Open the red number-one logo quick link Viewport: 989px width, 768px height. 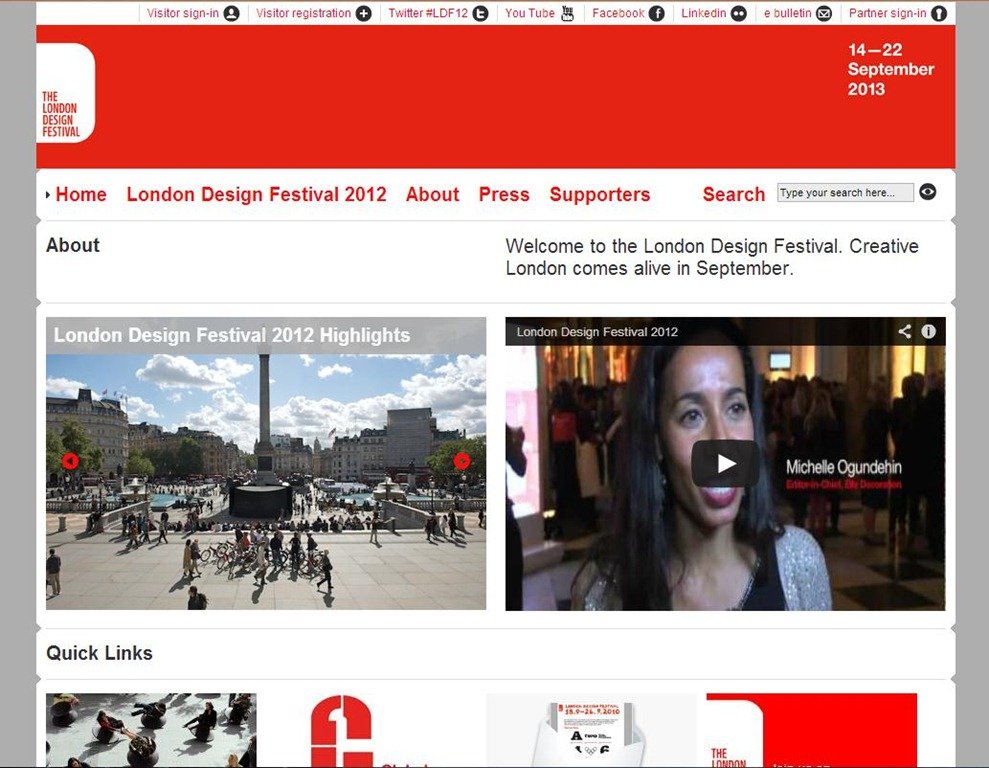pos(341,730)
